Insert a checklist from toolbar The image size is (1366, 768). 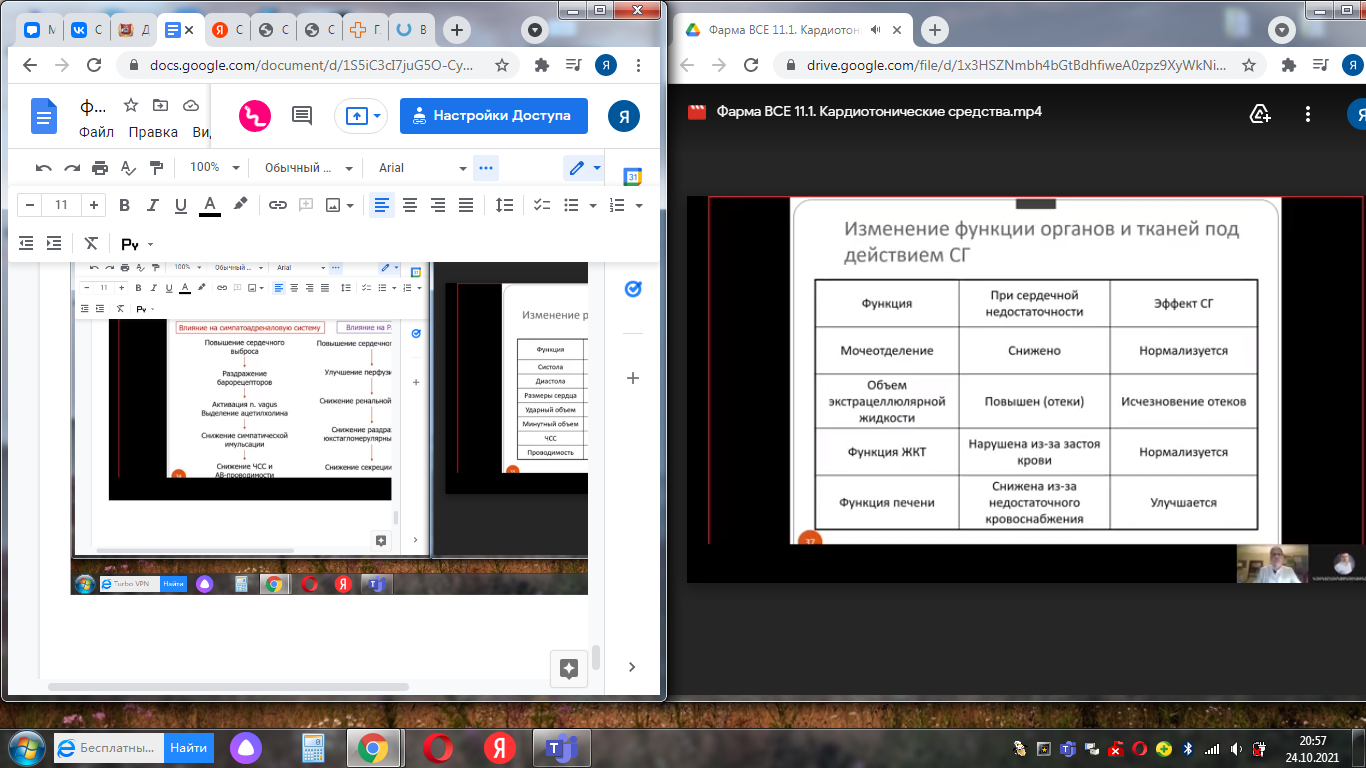pyautogui.click(x=543, y=205)
